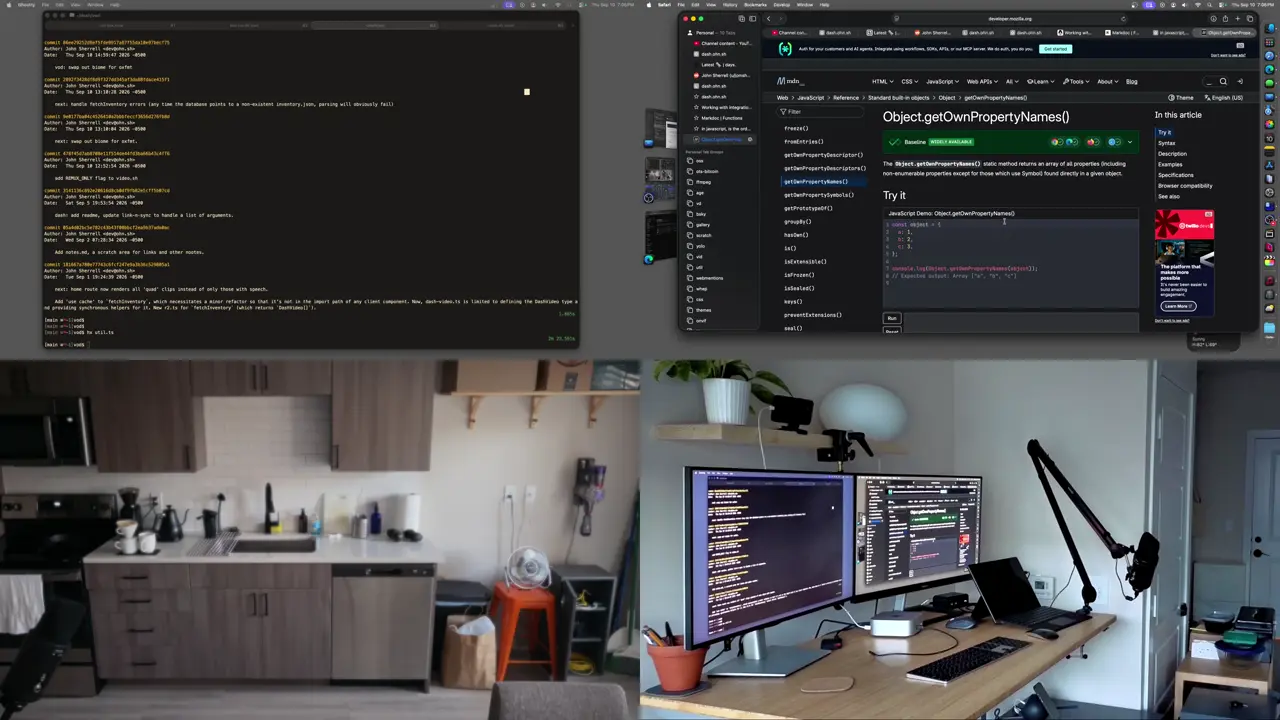Open a new tab with plus icon
This screenshot has width=1280, height=720.
pos(1238,18)
